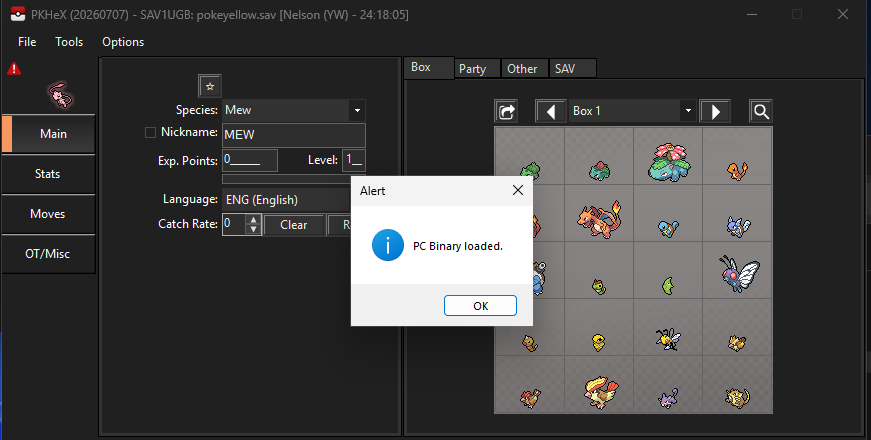
Task: Select the Moves editor tab
Action: click(49, 214)
